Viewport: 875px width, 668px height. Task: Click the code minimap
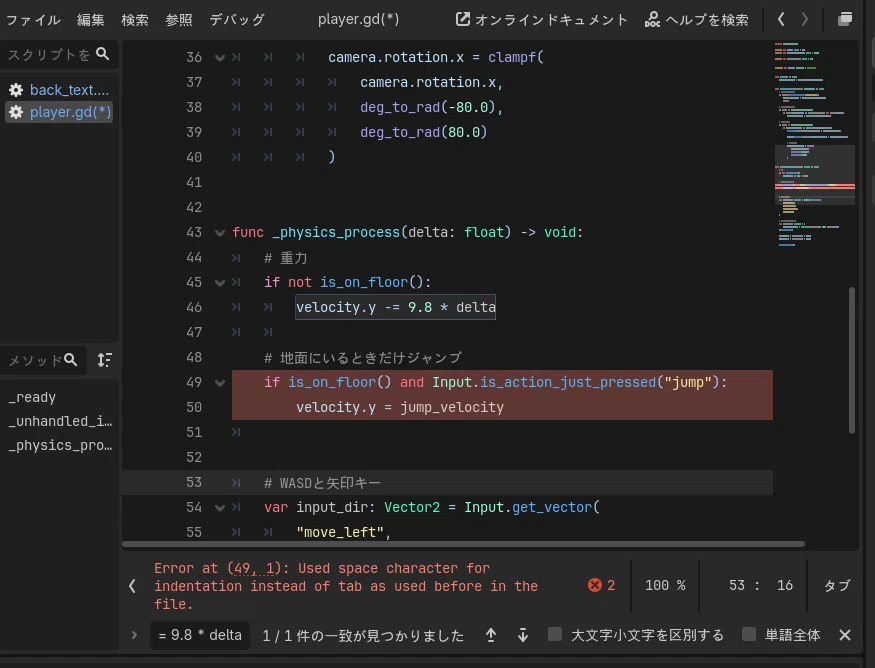(x=815, y=145)
